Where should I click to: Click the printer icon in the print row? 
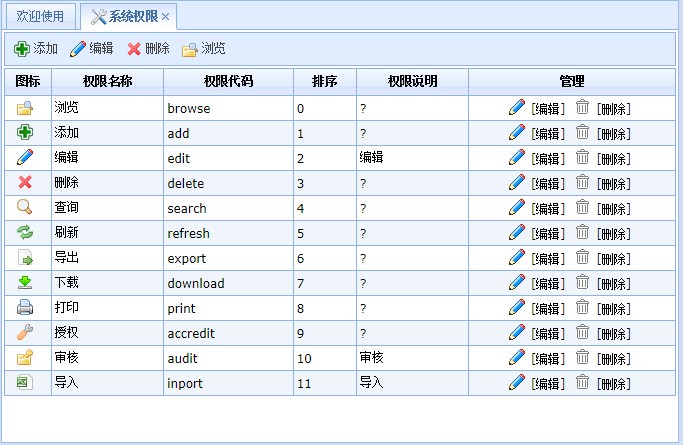click(25, 307)
